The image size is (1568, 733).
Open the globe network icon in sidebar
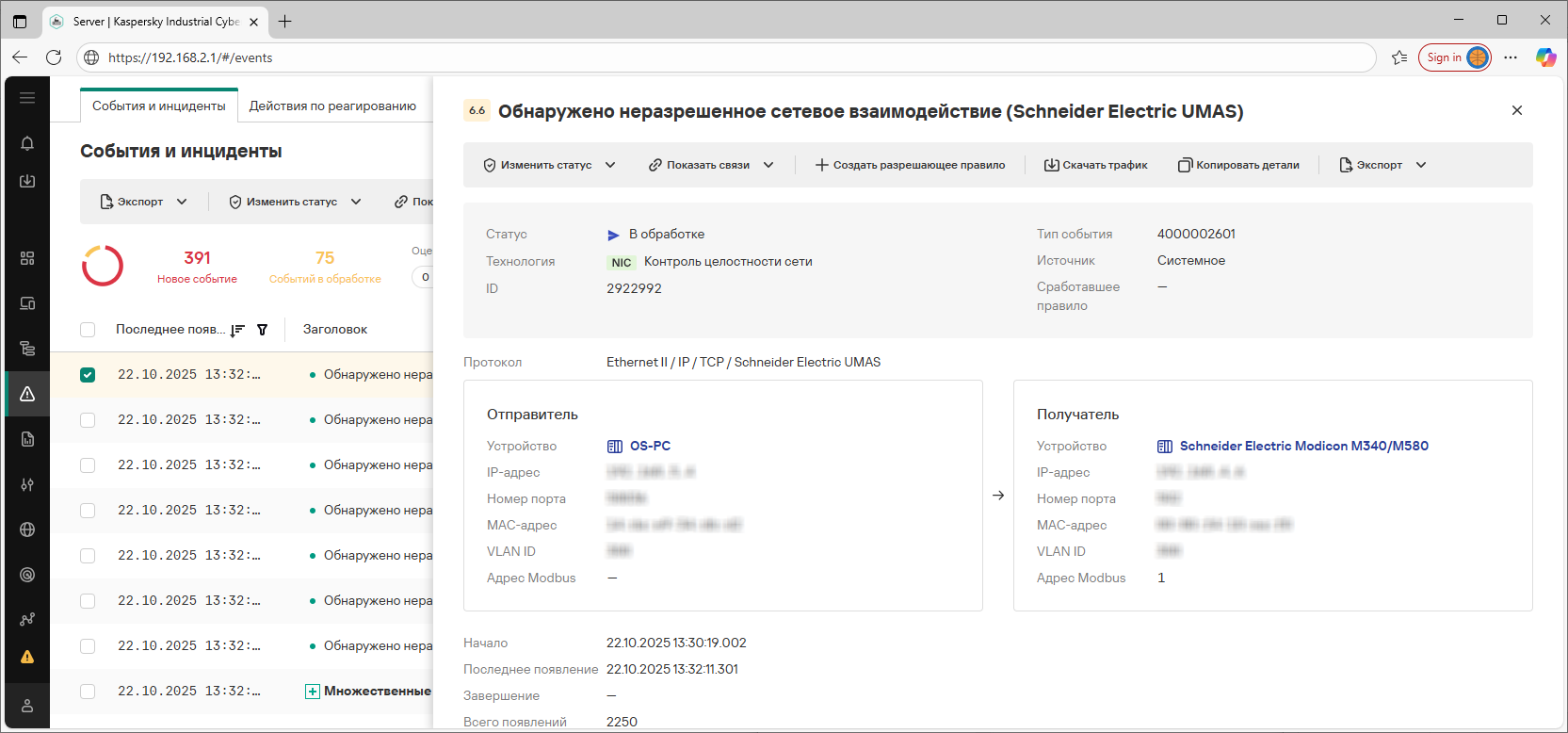pyautogui.click(x=27, y=529)
